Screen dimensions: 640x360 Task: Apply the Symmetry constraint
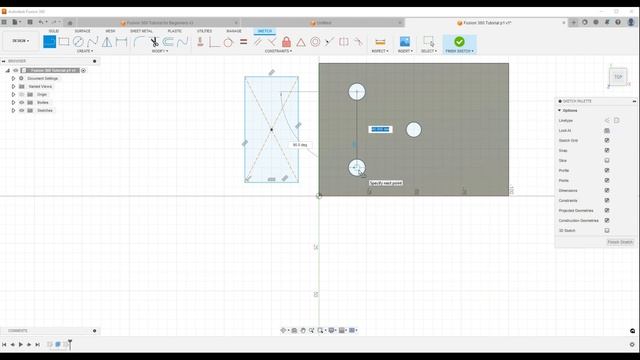[344, 42]
